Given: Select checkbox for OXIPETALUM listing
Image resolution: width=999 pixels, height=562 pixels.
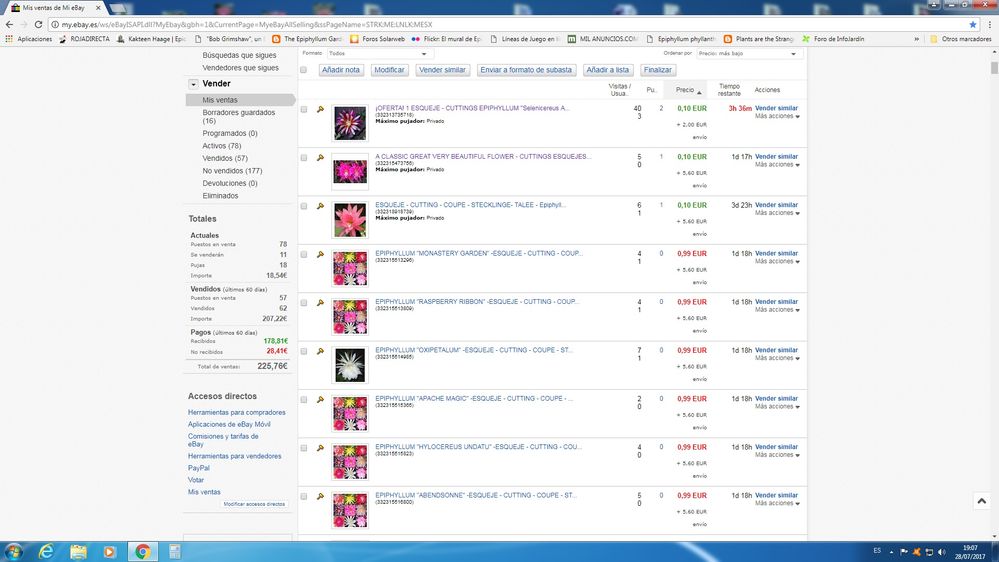Looking at the screenshot, I should (304, 352).
